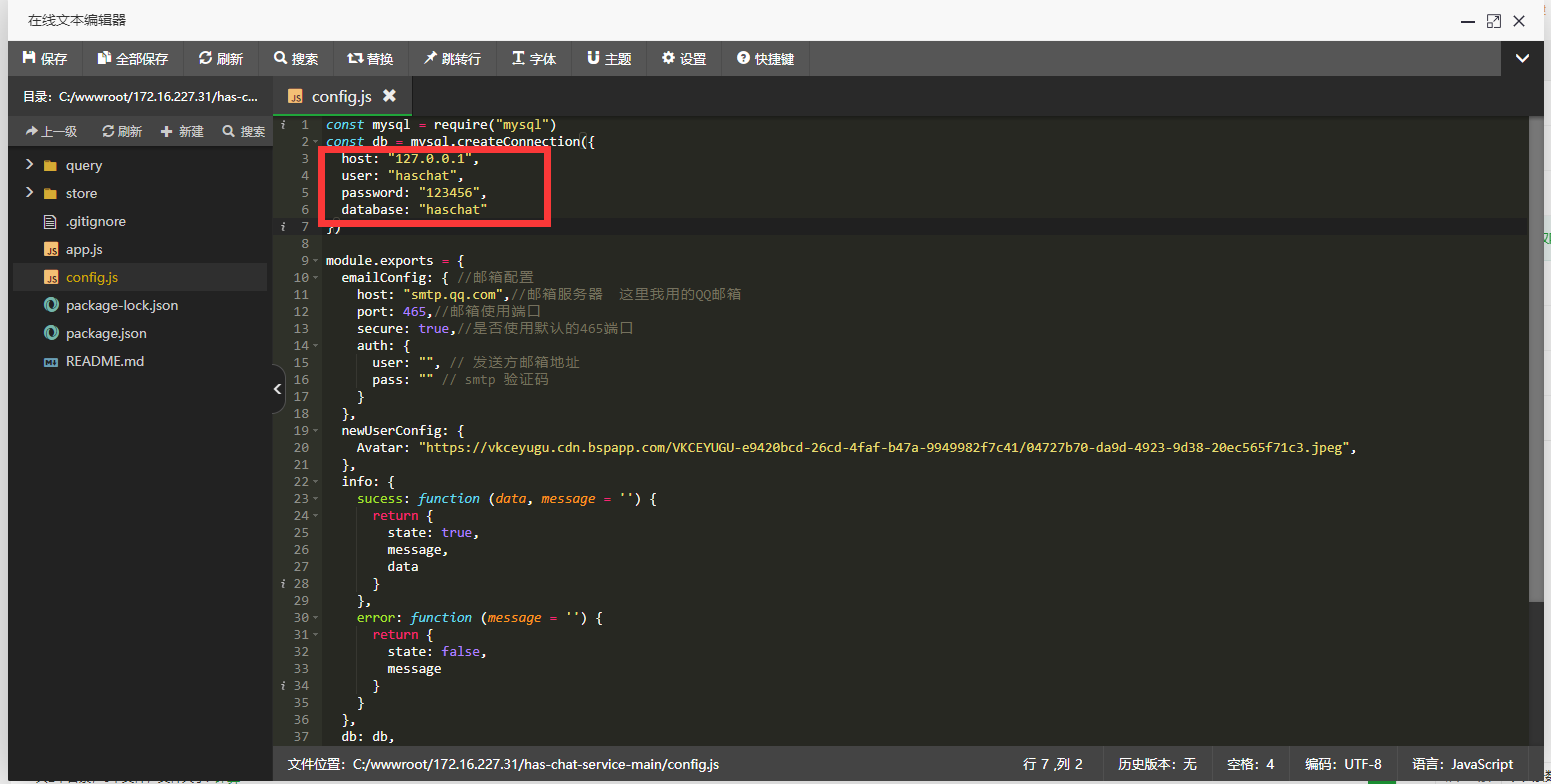Click the info marker at line 34 gutter

pos(283,686)
